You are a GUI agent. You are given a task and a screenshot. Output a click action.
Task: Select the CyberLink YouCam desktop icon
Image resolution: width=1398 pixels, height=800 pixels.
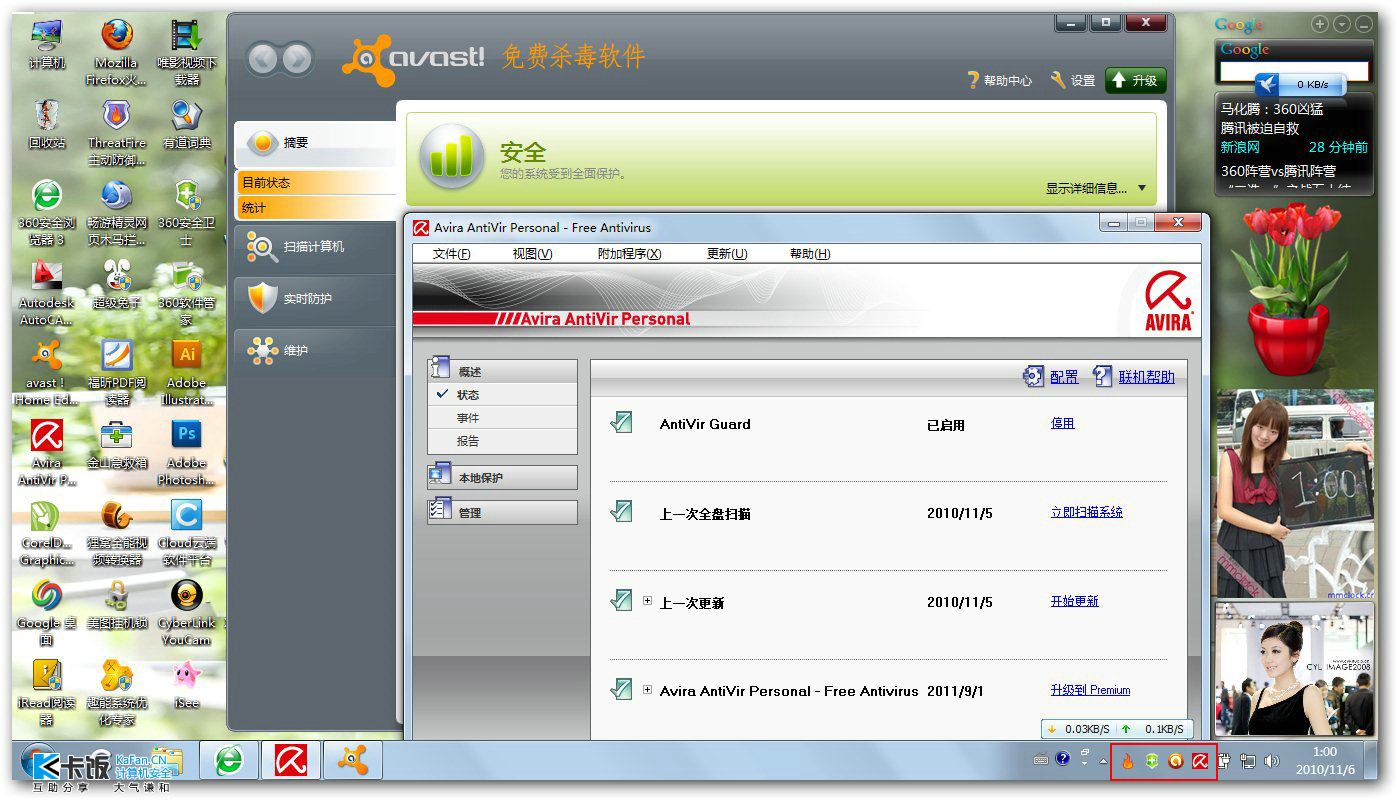click(x=186, y=612)
